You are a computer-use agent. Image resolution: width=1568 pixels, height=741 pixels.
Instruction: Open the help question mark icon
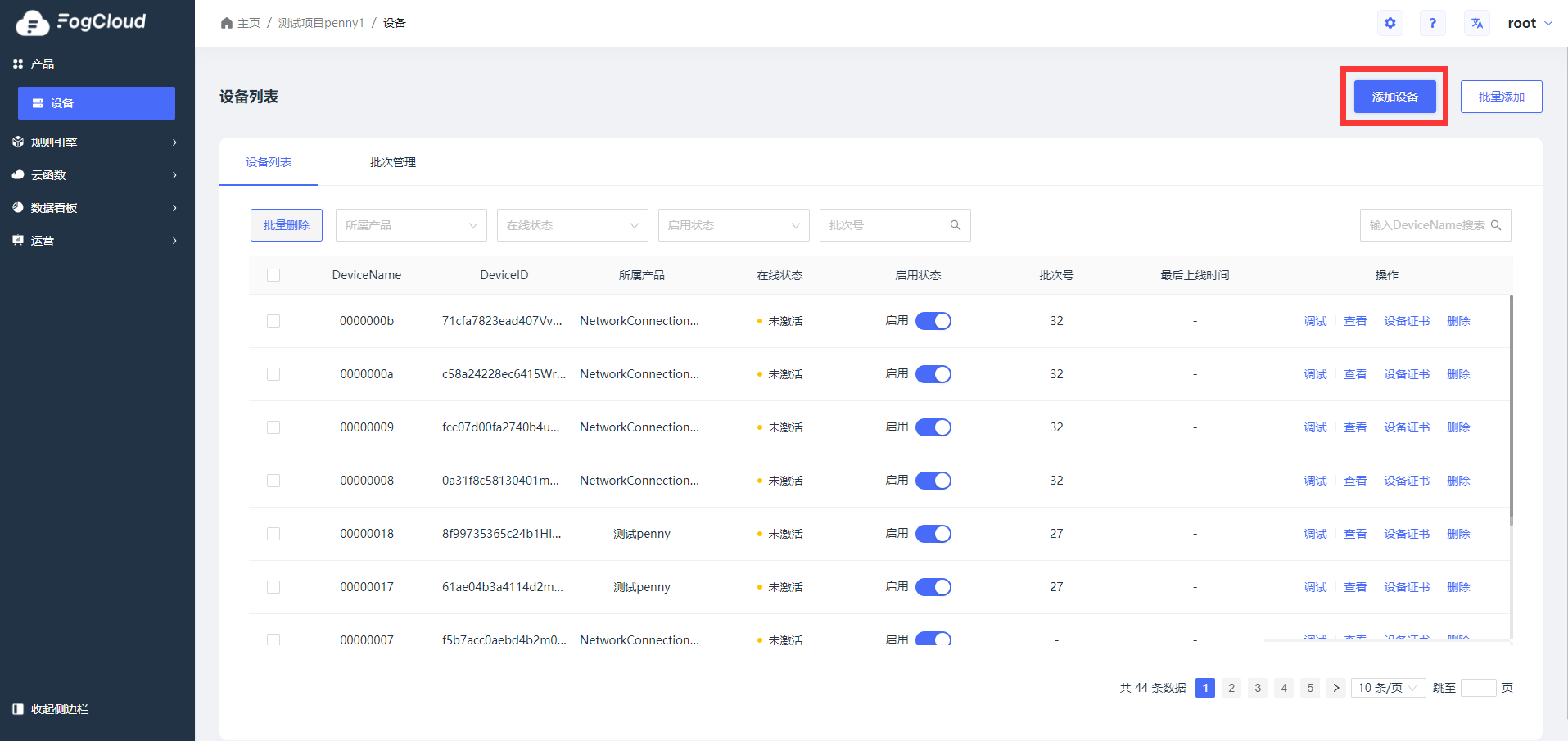[x=1432, y=23]
